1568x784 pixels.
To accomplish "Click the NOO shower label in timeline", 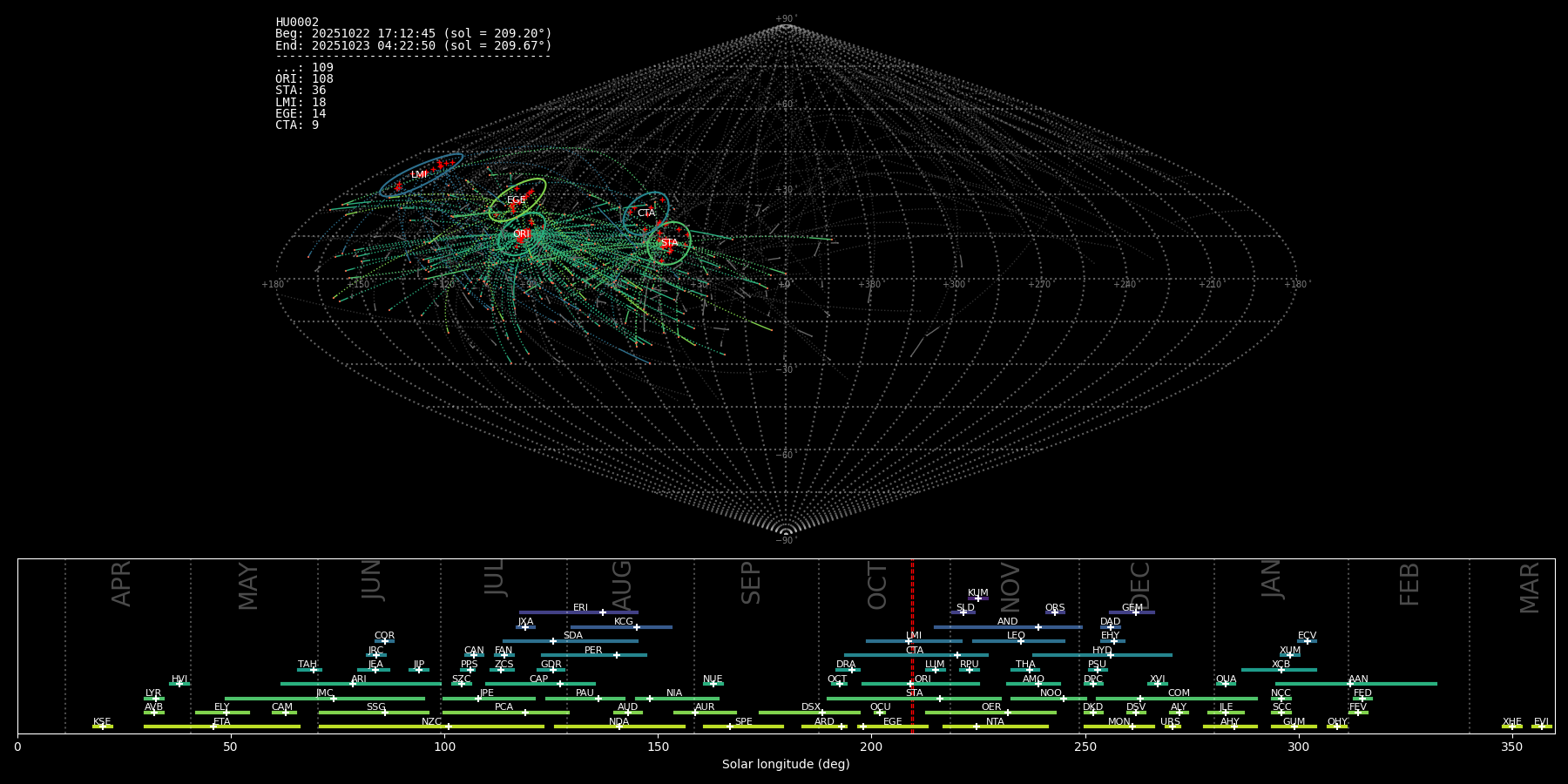I will point(1051,693).
